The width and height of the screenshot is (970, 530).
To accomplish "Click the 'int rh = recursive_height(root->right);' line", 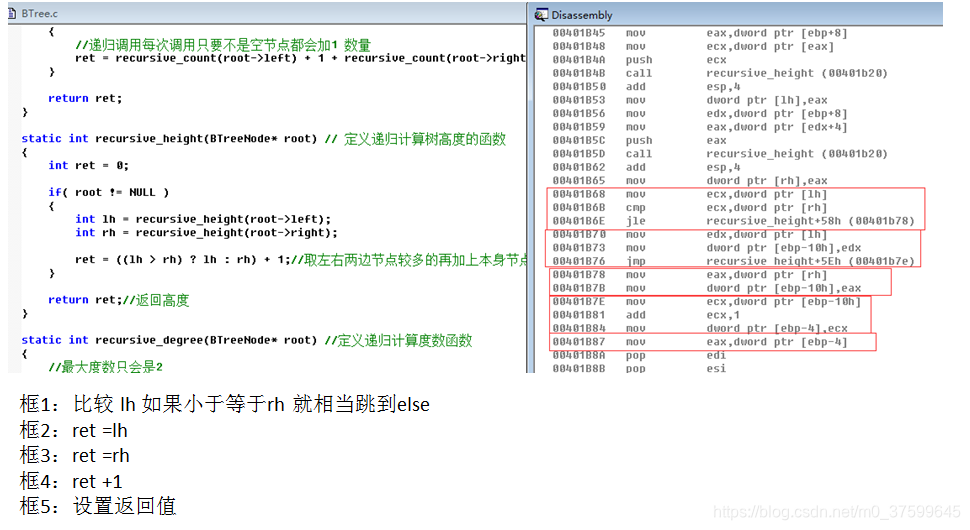I will click(x=206, y=233).
